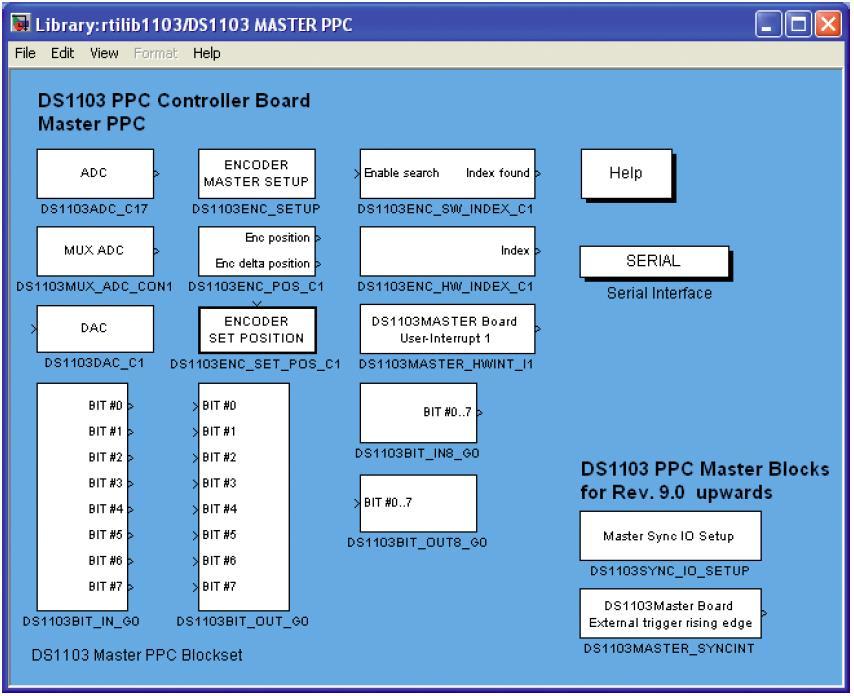
Task: Maximize the library window
Action: pyautogui.click(x=798, y=25)
